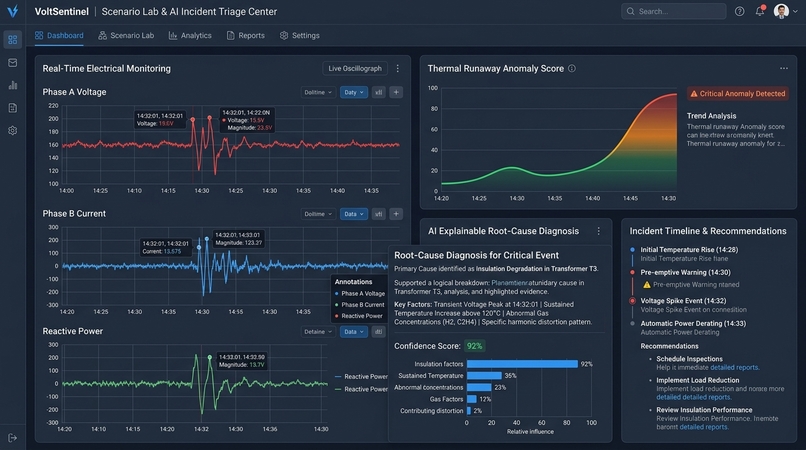Screen dimensions: 806x450
Task: Click the VoltSentinel logo icon
Action: pos(12,11)
